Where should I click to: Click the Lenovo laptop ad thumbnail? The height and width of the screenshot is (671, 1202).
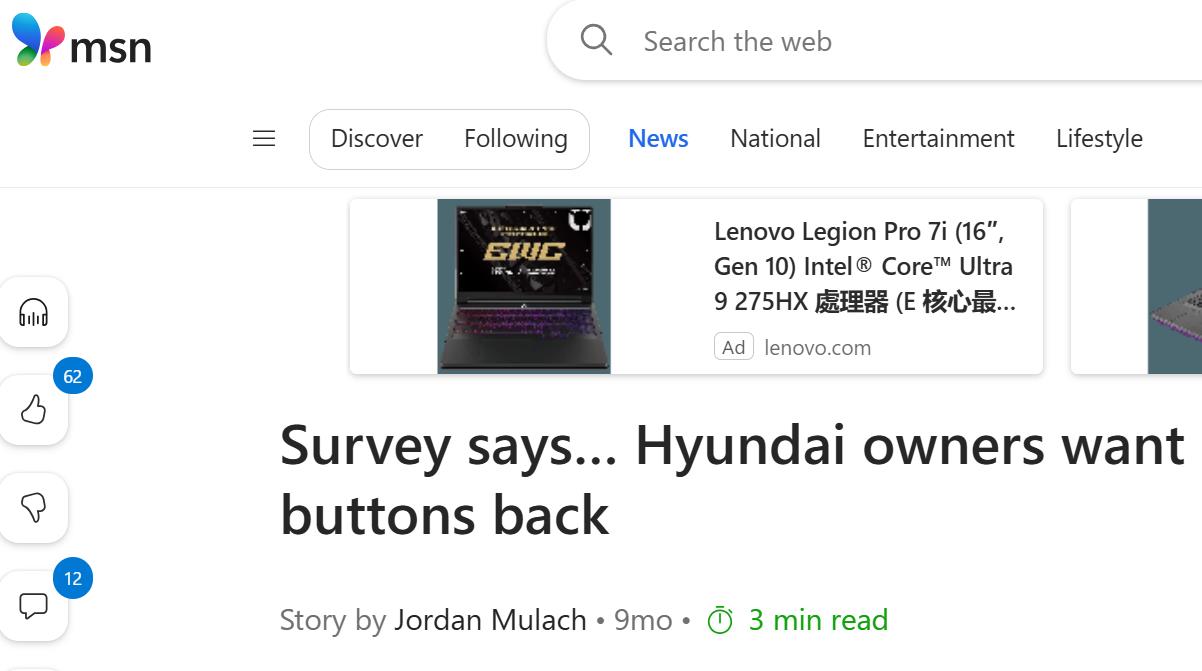point(524,286)
